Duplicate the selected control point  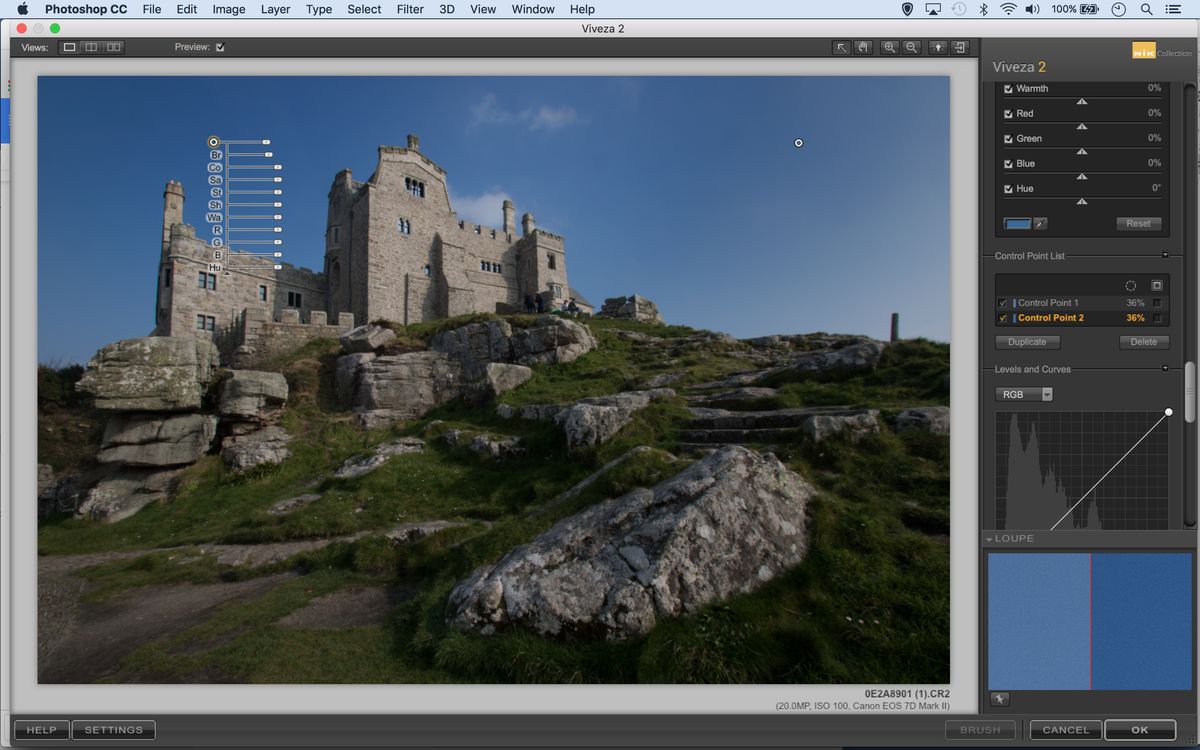pos(1026,341)
